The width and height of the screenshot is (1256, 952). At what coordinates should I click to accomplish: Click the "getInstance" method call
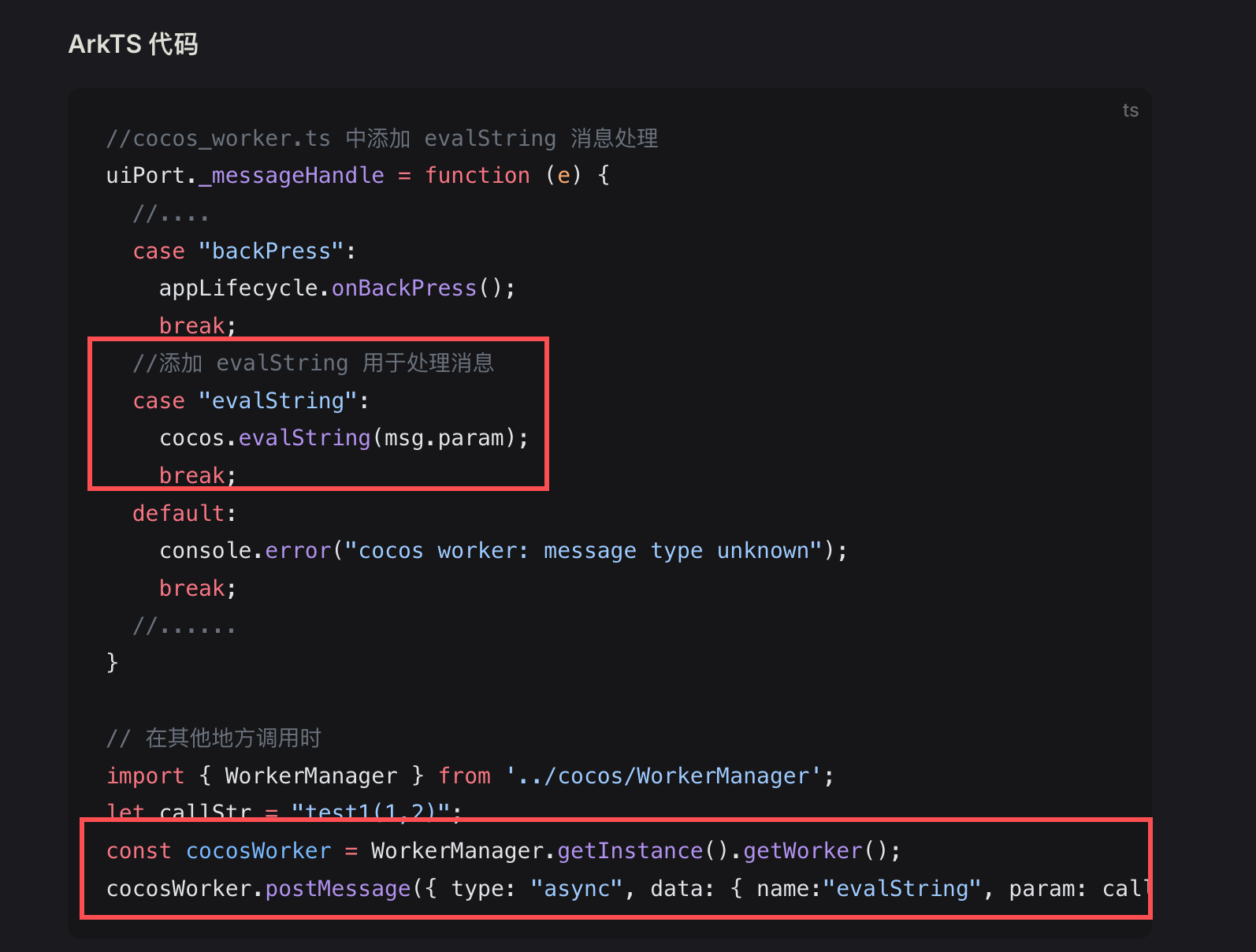[x=630, y=851]
